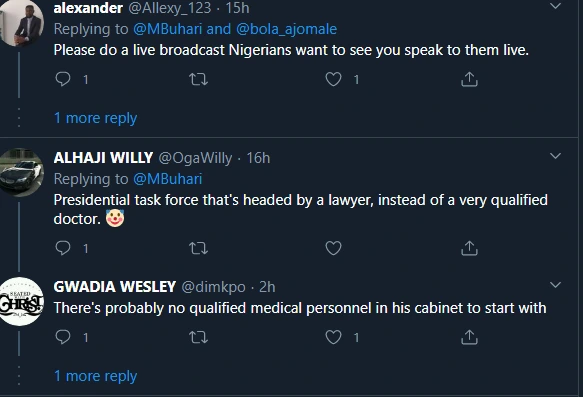583x397 pixels.
Task: Like GWADIA WESLEY's medical personnel tweet
Action: coord(333,337)
